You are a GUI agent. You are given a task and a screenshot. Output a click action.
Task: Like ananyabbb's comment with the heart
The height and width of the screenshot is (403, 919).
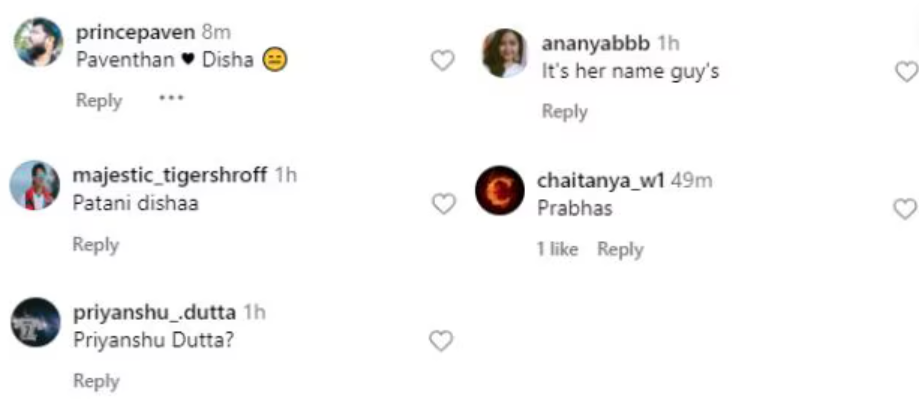tap(905, 72)
